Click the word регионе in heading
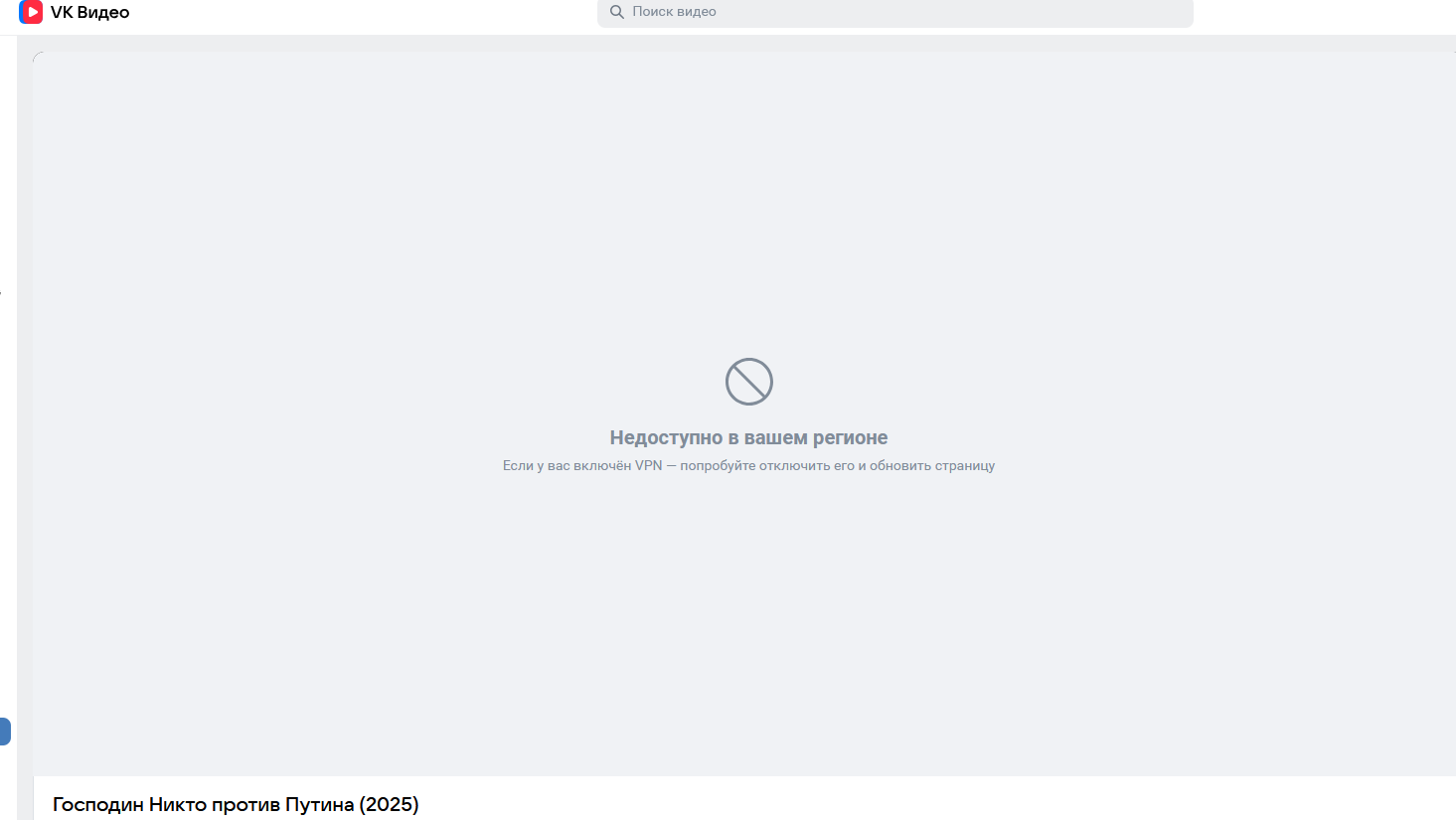 click(851, 438)
